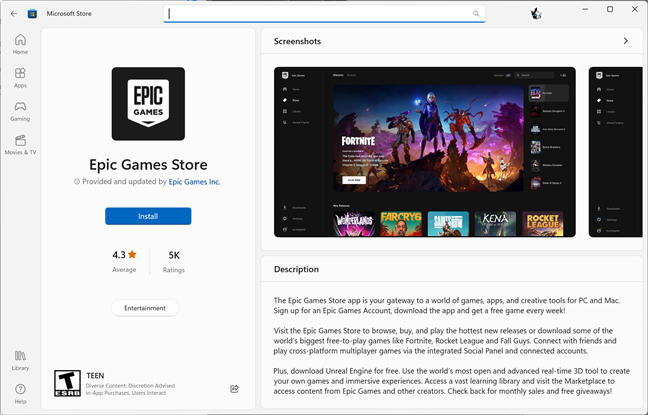Viewport: 648px width, 415px height.
Task: Share the app with the share icon
Action: click(x=234, y=389)
